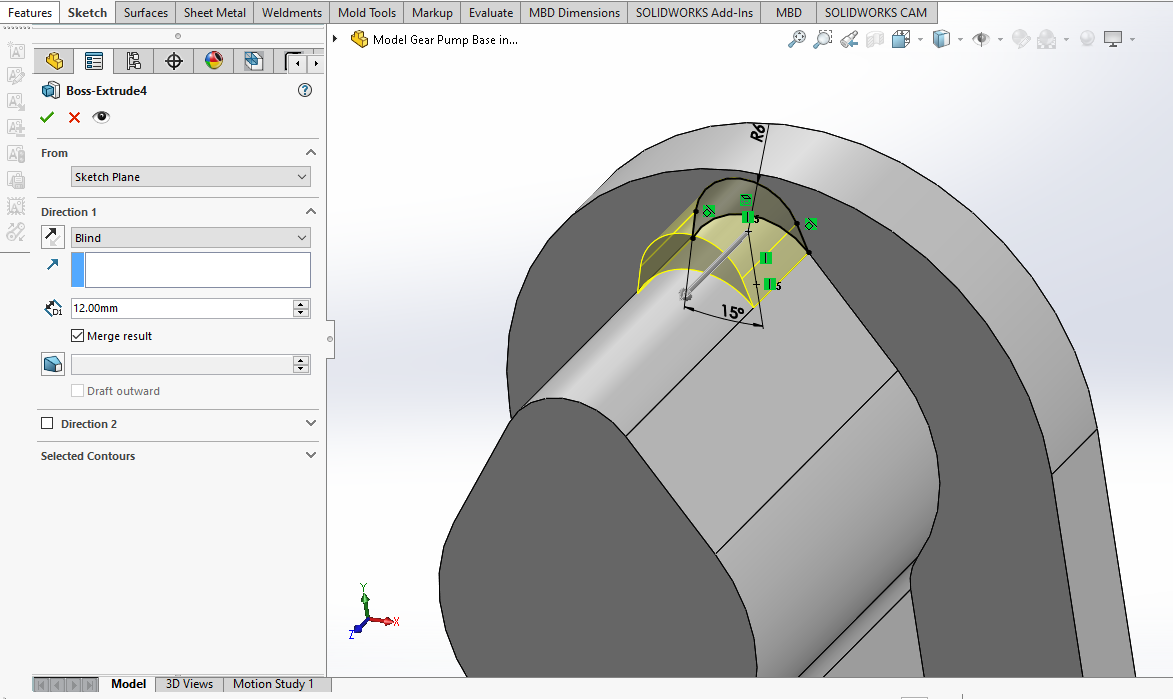Open the Blind end condition dropdown

coord(191,238)
